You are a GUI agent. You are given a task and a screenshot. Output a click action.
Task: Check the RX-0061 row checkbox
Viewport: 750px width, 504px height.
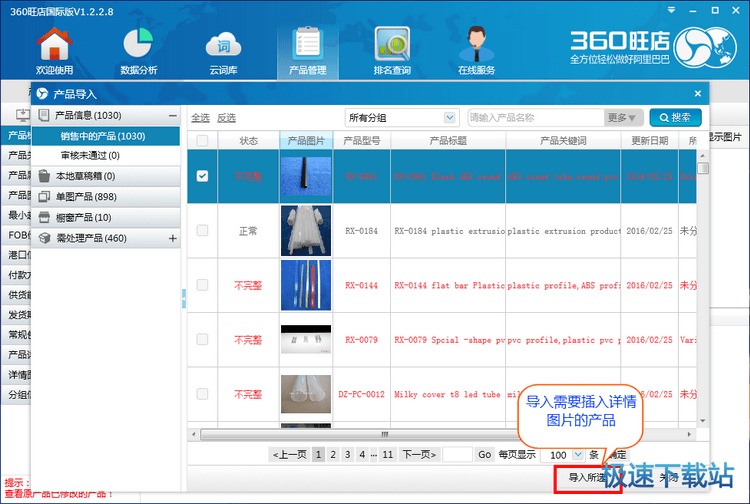tap(202, 176)
